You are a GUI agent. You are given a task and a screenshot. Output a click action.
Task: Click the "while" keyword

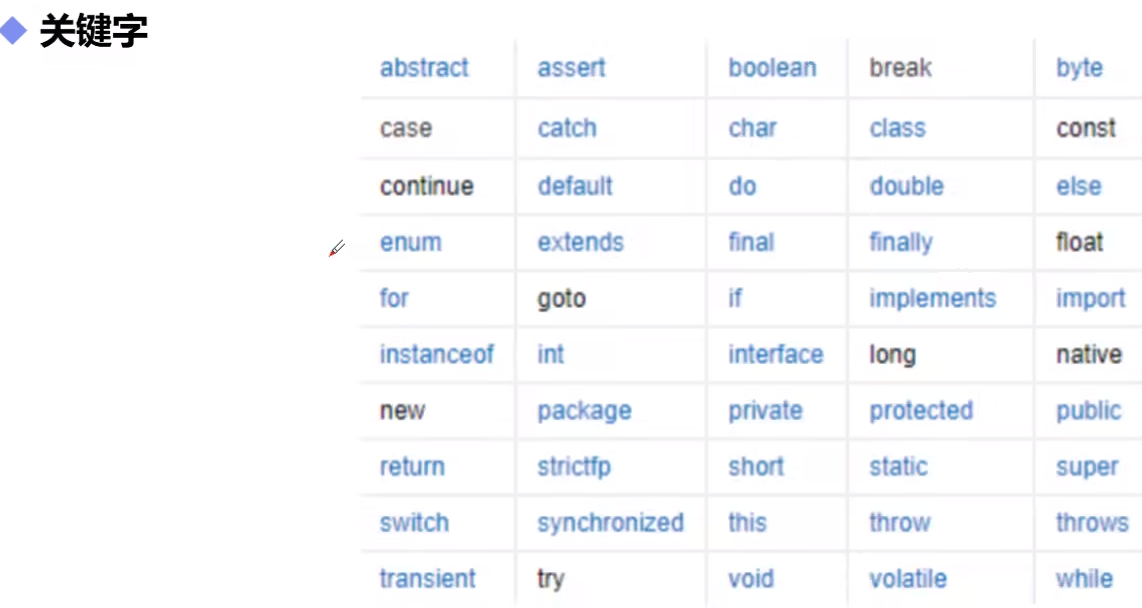point(1084,578)
